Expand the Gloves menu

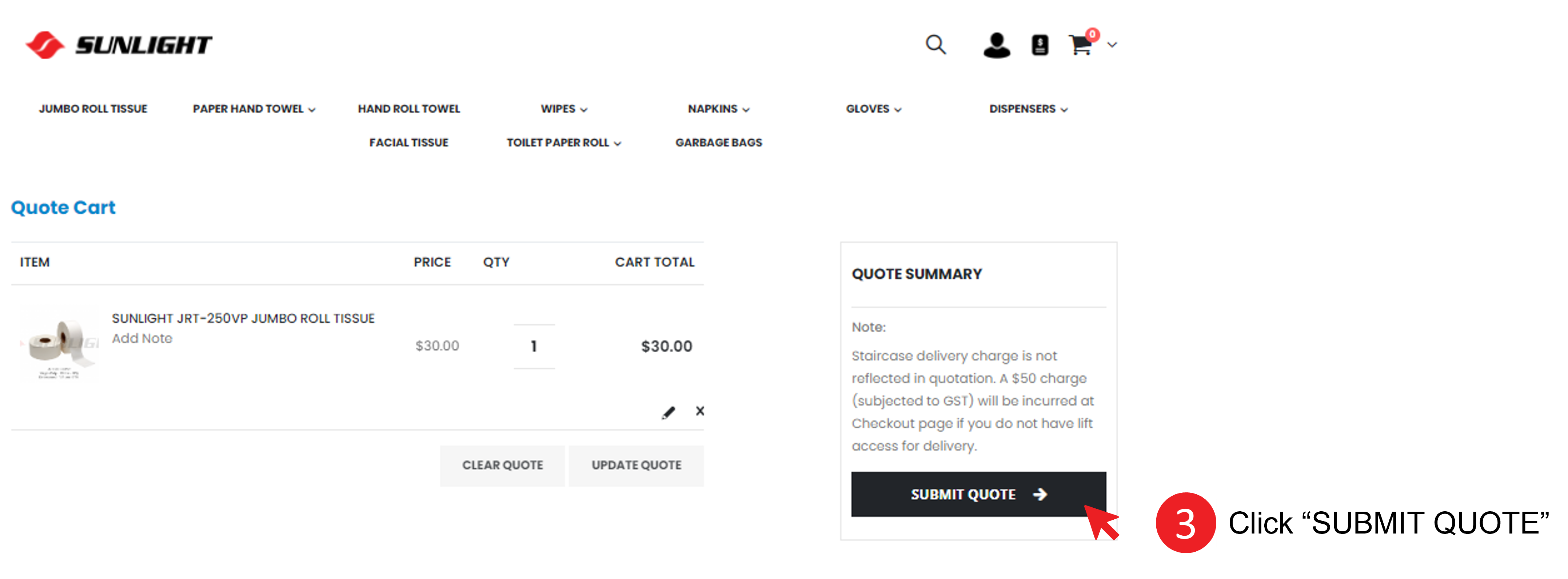point(874,109)
